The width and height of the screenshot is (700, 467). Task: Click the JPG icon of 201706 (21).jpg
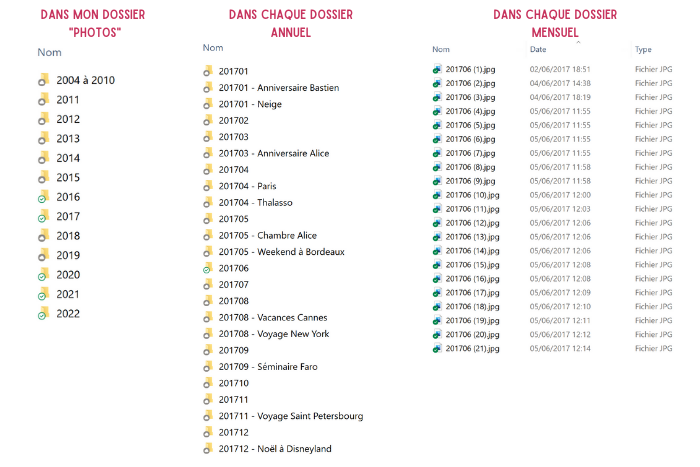437,348
